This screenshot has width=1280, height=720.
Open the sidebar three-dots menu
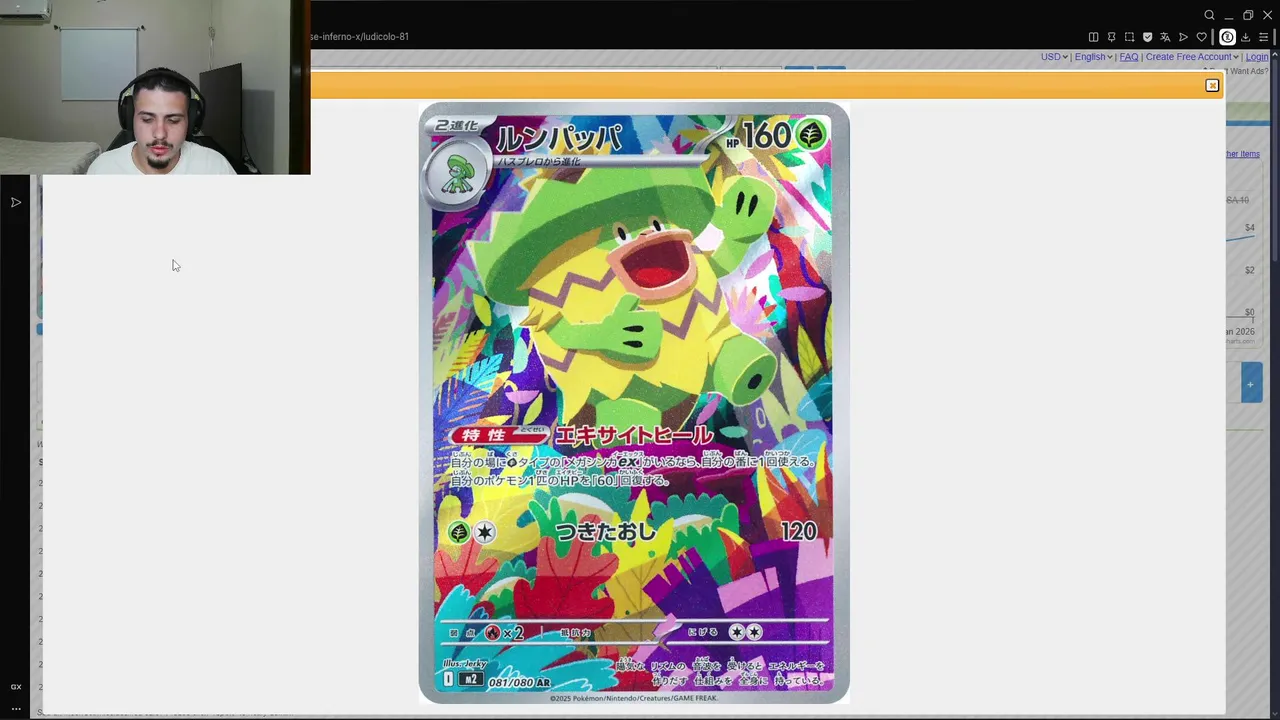tap(16, 708)
